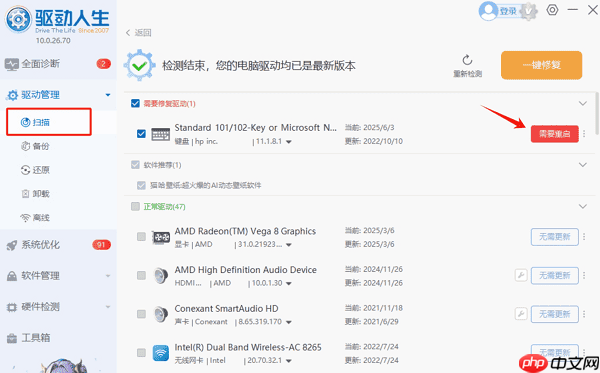Open the 备份 backup page
This screenshot has width=600, height=373.
click(35, 146)
